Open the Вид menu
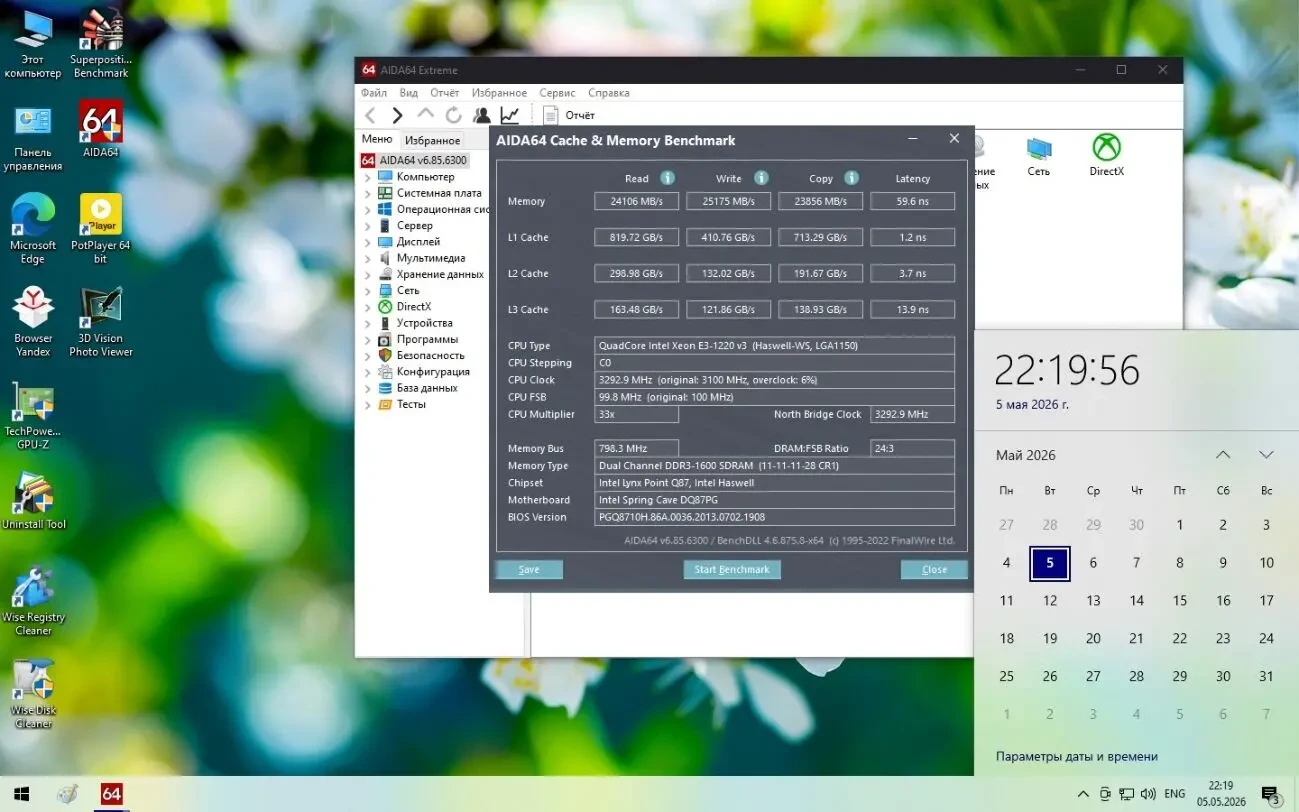The width and height of the screenshot is (1299, 812). (408, 93)
